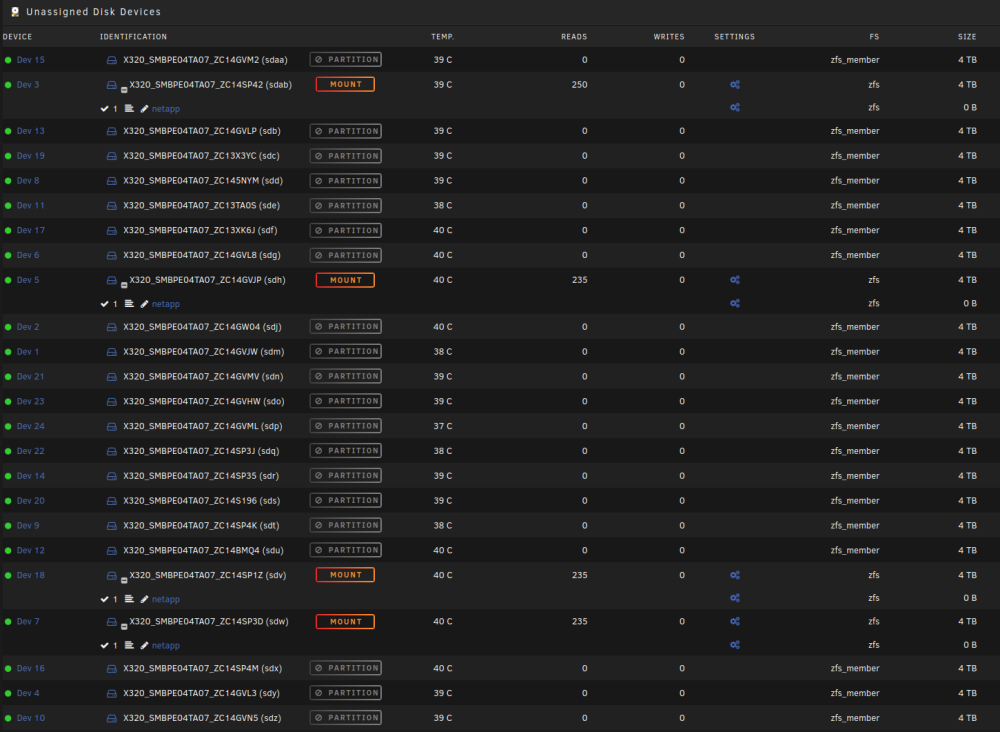Click 250 reads value for sdab disk
This screenshot has height=732, width=1000.
[x=579, y=85]
